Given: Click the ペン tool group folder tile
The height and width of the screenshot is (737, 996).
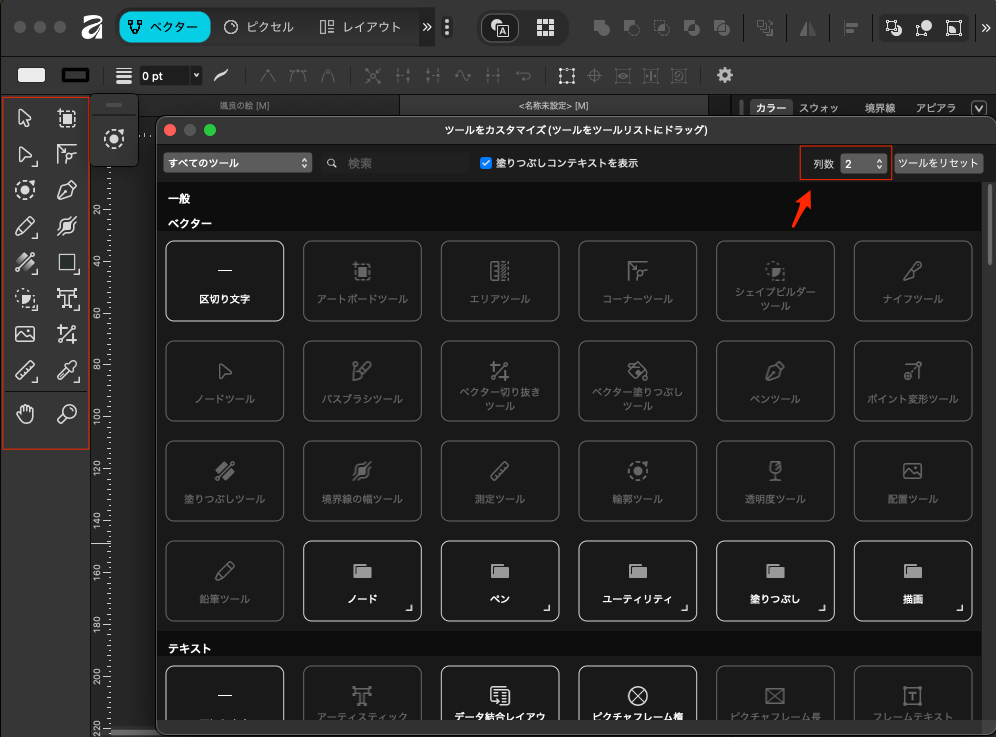Looking at the screenshot, I should coord(500,580).
